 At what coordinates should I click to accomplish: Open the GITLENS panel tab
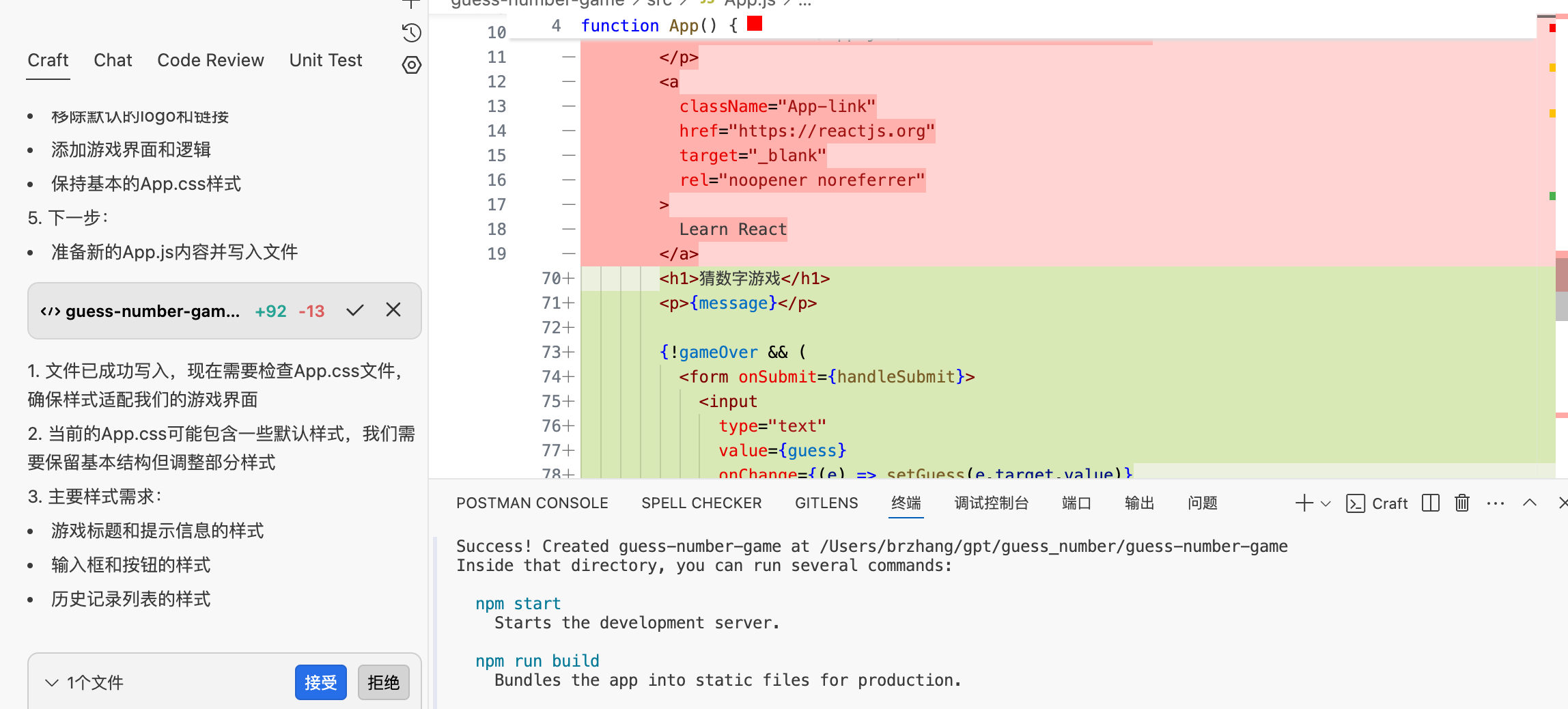tap(826, 503)
